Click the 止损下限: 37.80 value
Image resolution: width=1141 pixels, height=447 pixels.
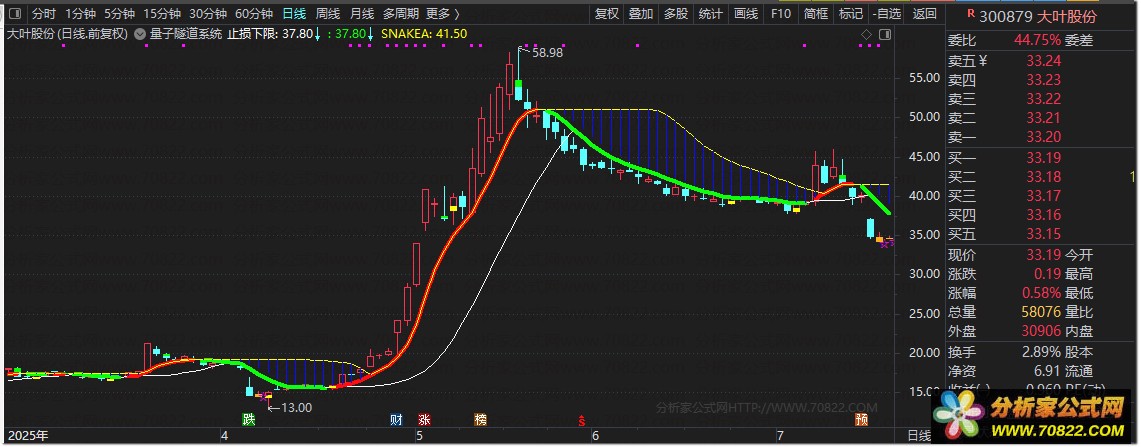(x=271, y=33)
